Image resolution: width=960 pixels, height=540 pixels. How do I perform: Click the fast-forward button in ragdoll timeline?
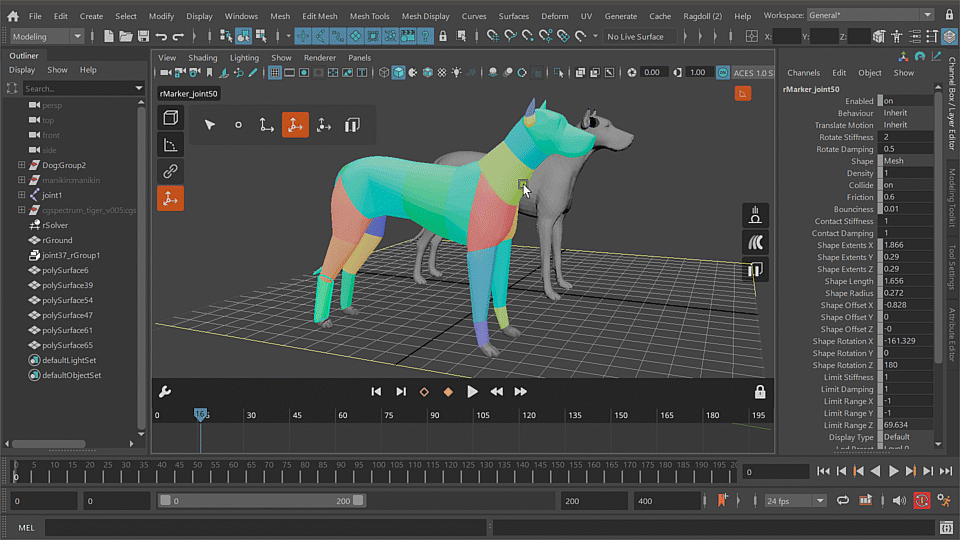coord(520,392)
